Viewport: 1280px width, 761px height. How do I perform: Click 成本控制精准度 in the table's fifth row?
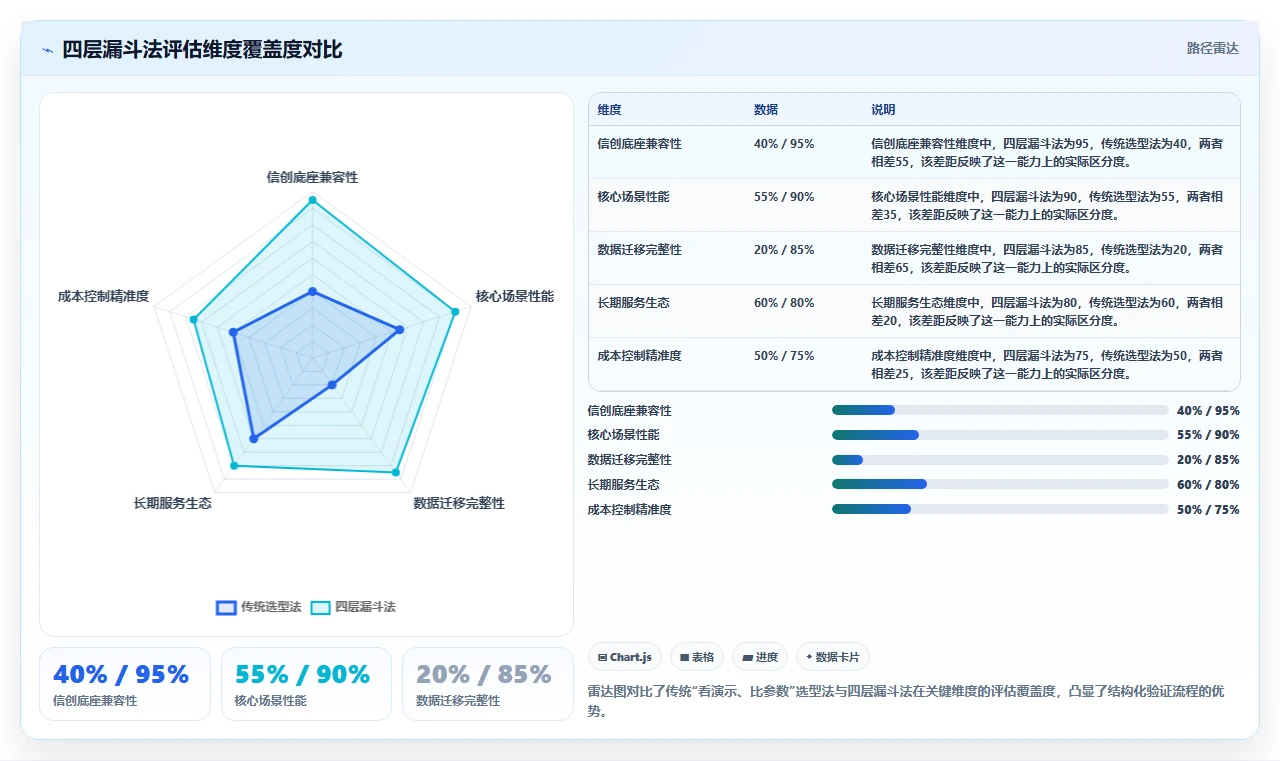click(639, 356)
